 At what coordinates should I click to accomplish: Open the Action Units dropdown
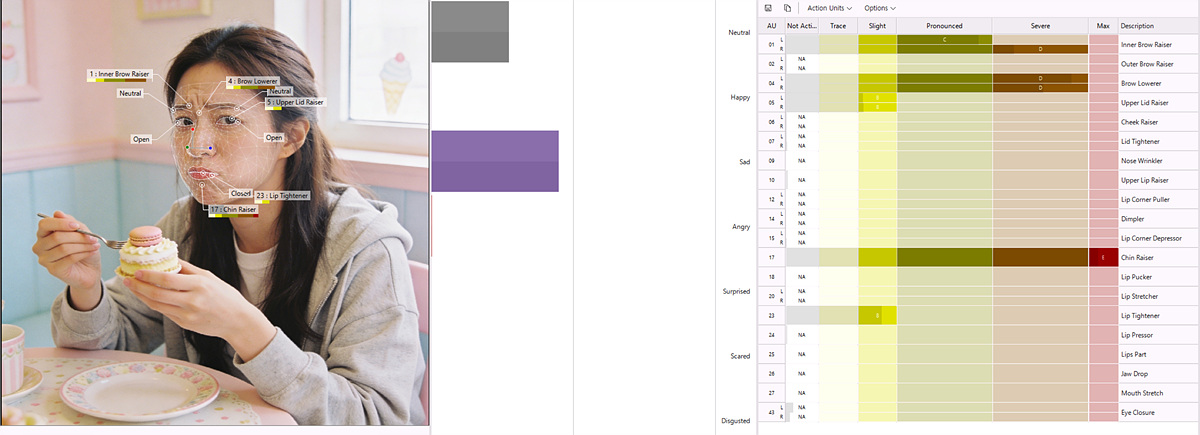(827, 8)
